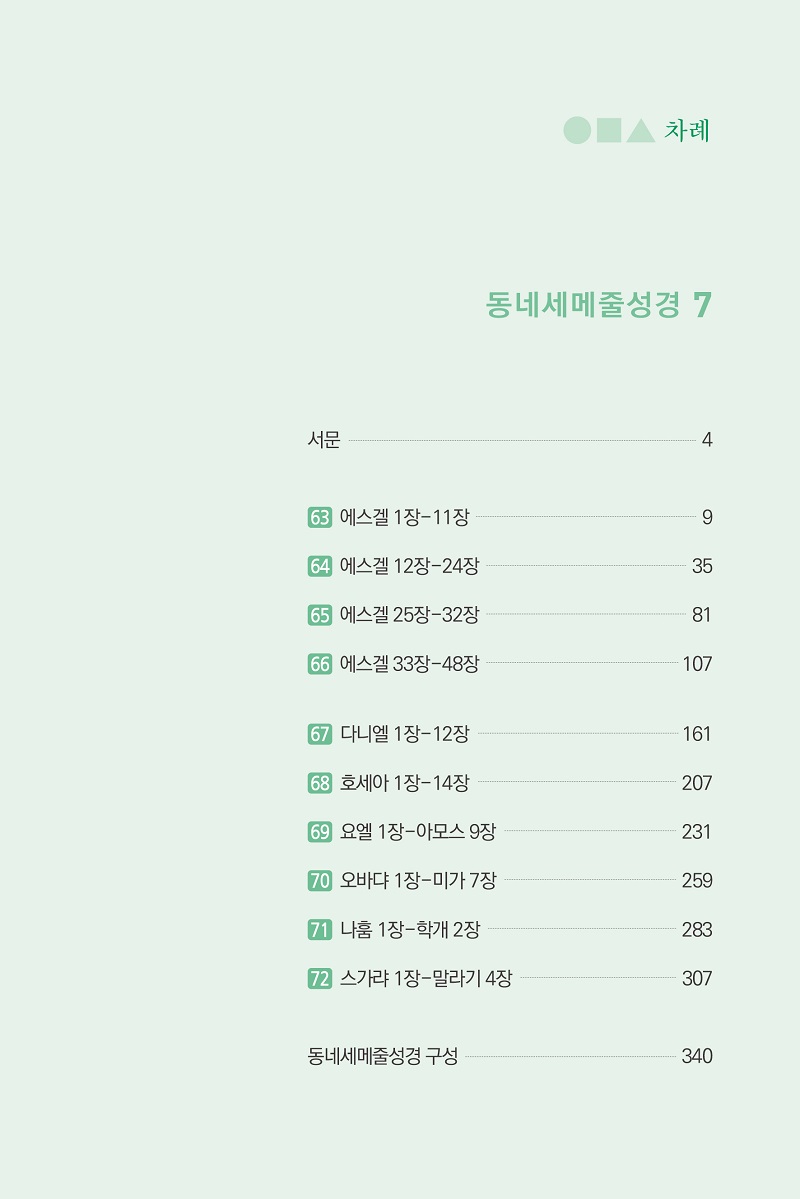This screenshot has height=1199, width=800.
Task: Open 요엘 1장-아모스 9장 entry
Action: [x=509, y=832]
